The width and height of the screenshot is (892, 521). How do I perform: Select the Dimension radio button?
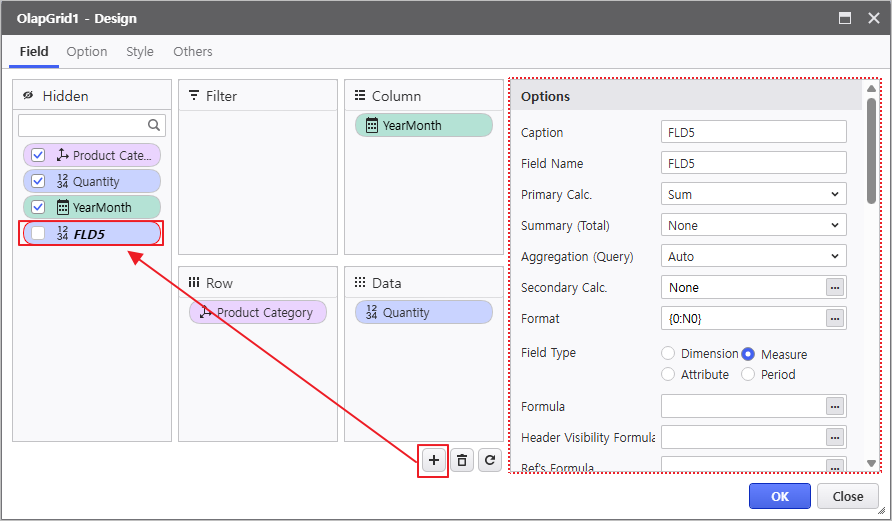[x=668, y=353]
